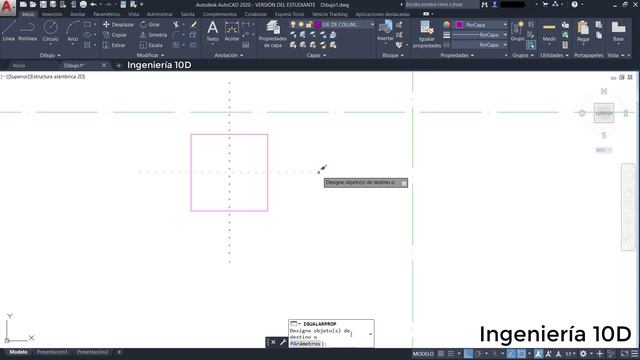Open the lineweight PorCapa dropdown
The width and height of the screenshot is (640, 360).
[x=480, y=35]
